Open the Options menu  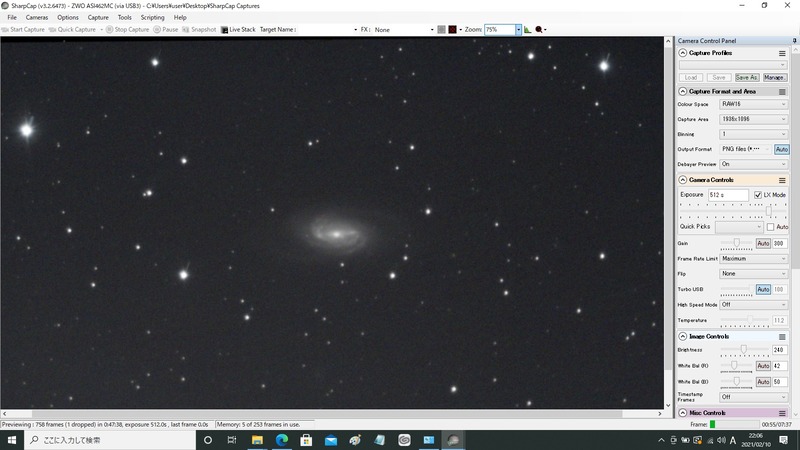coord(68,17)
